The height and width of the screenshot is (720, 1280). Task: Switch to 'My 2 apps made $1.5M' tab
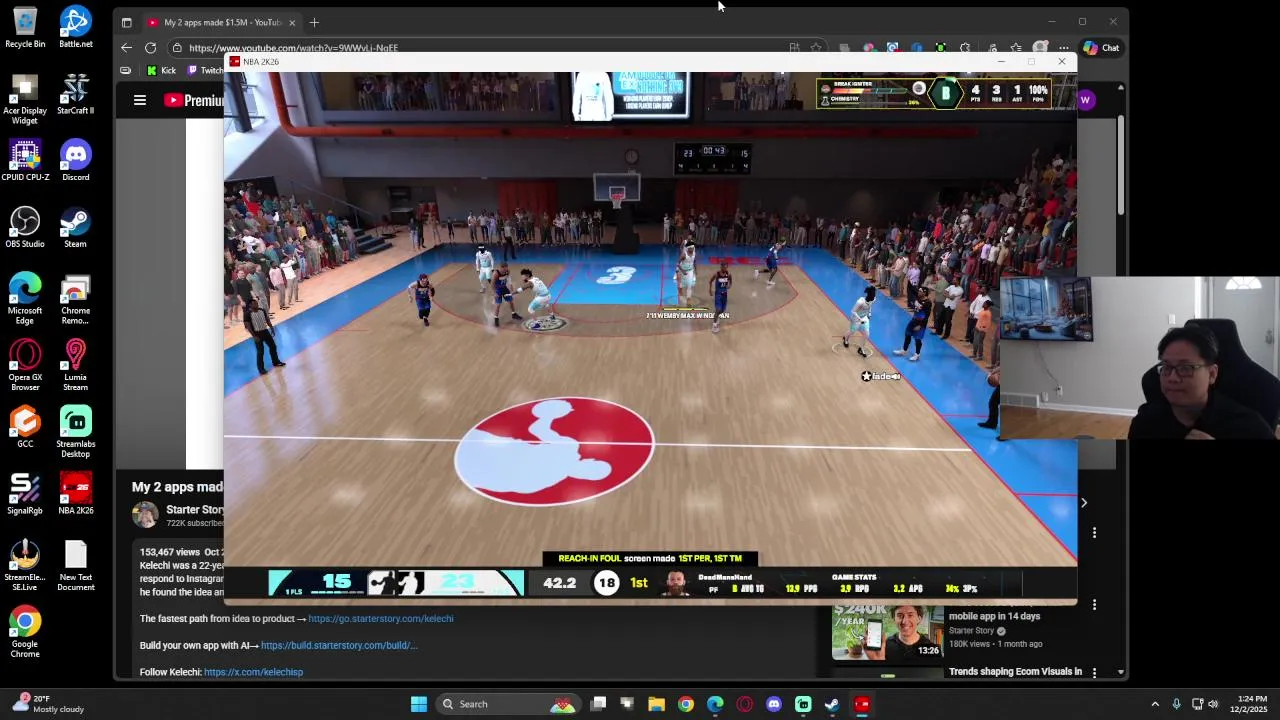tap(222, 22)
